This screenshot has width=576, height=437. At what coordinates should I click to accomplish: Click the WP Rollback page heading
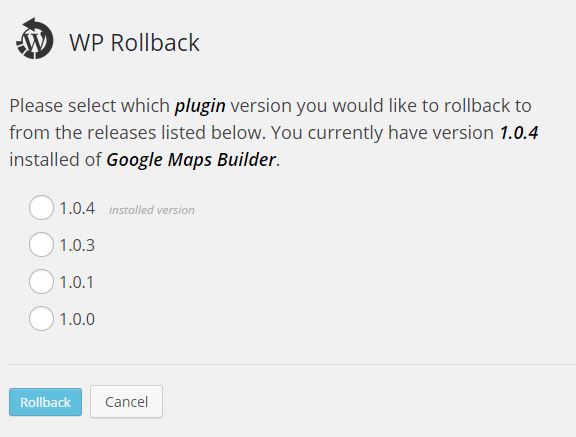(134, 43)
